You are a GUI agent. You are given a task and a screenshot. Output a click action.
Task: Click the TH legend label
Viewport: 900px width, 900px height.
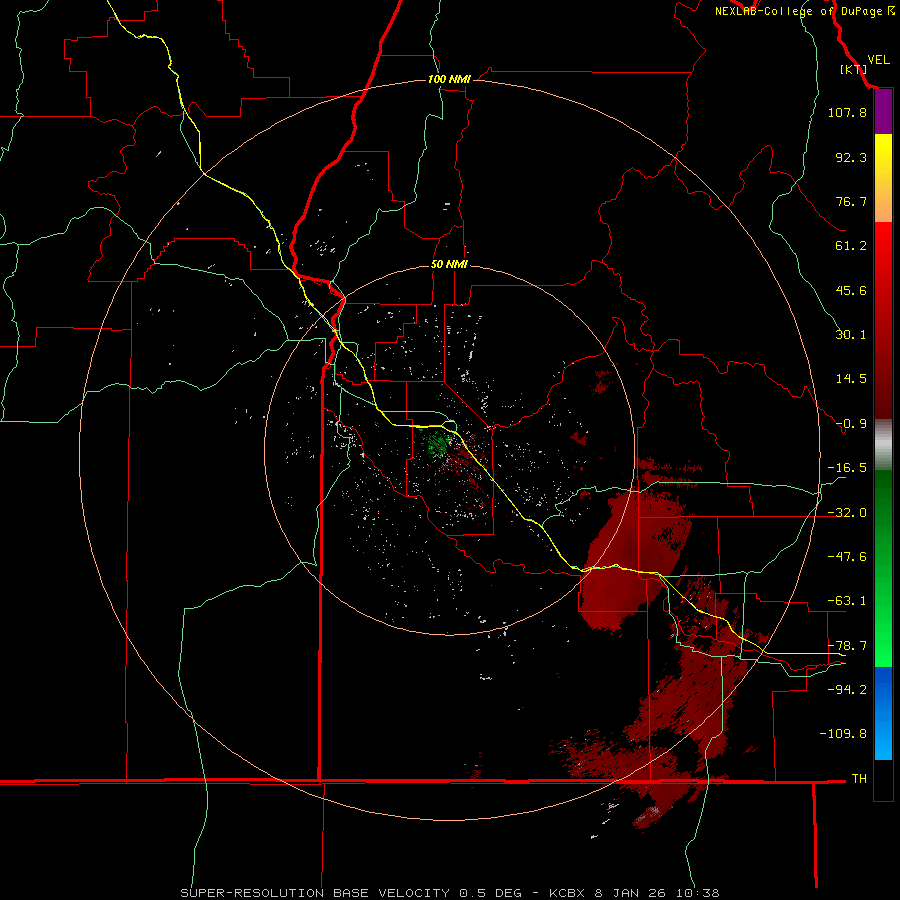point(859,779)
